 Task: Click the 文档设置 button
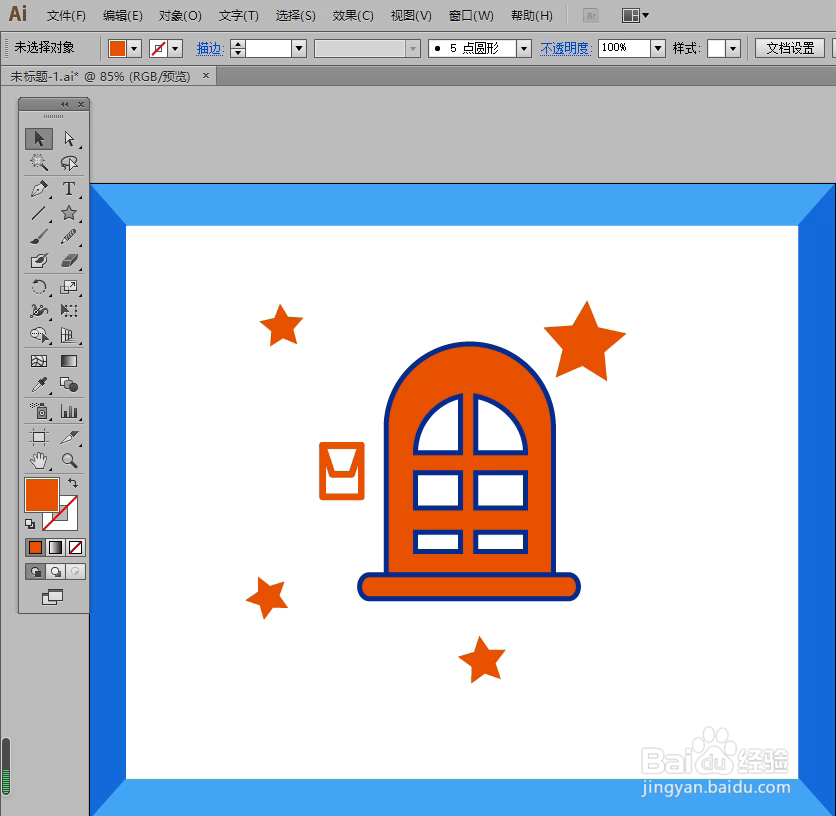pyautogui.click(x=790, y=49)
